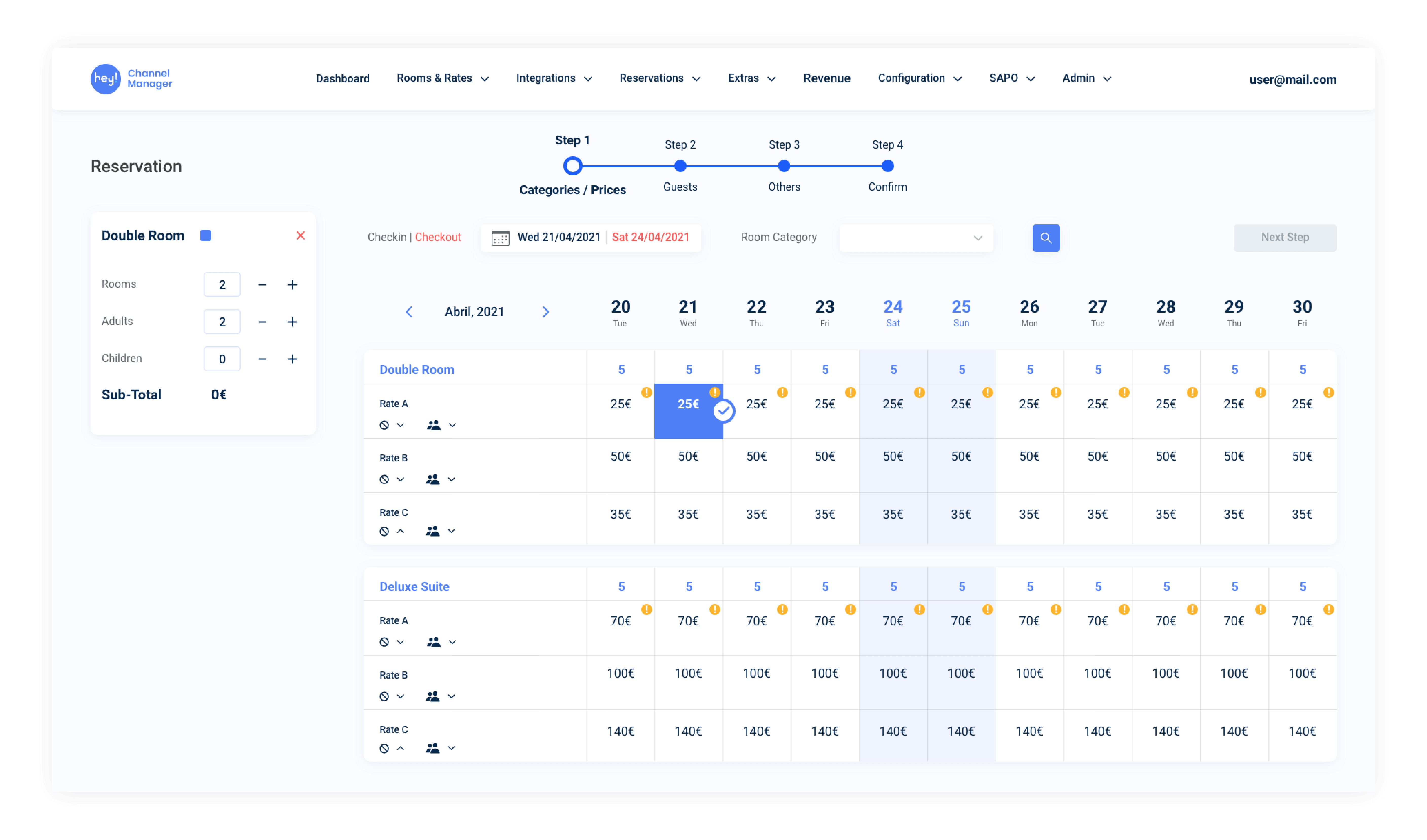Open Integrations menu
Screen dimensions: 1427x840
[554, 79]
